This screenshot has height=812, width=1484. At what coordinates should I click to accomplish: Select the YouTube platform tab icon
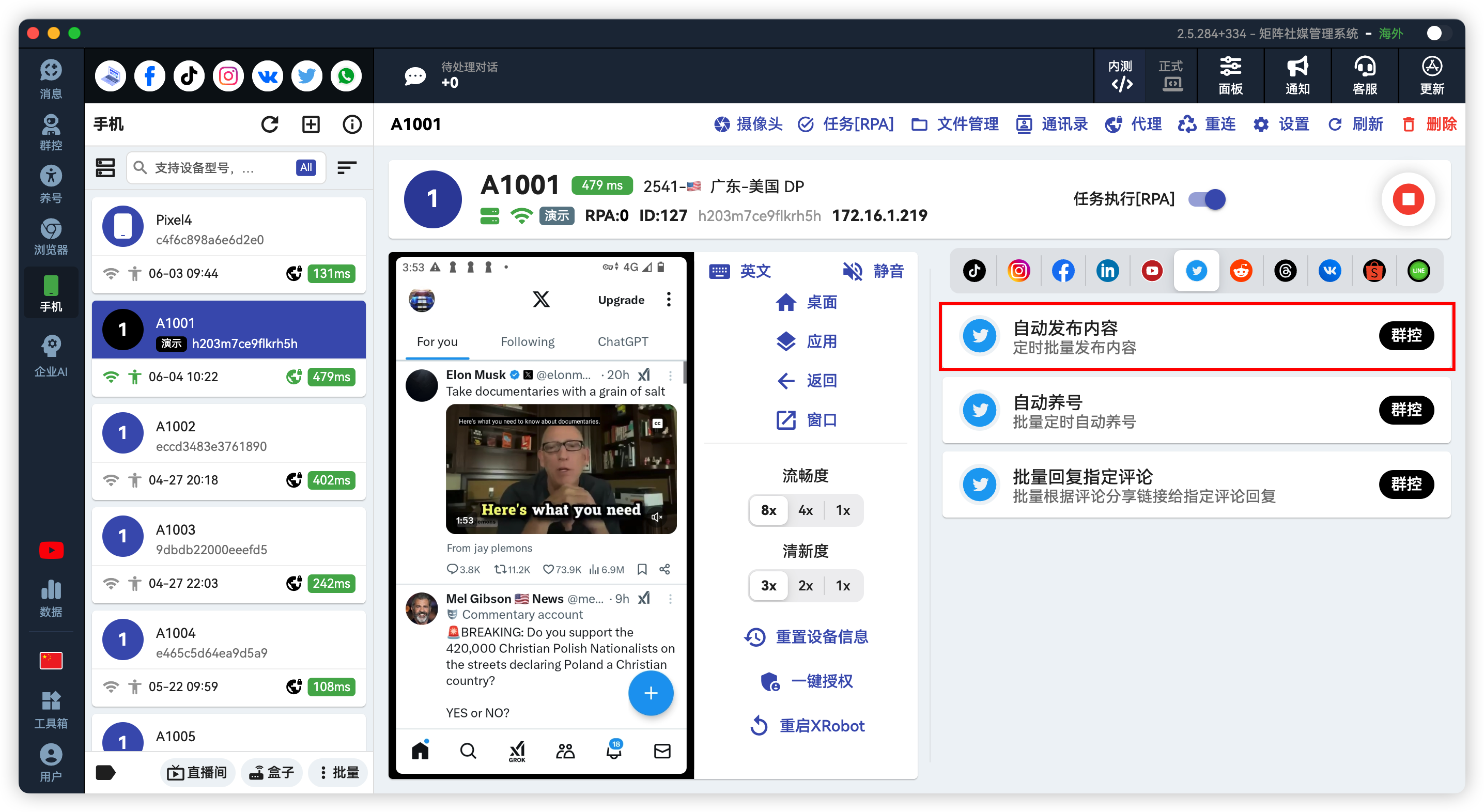pos(1152,270)
